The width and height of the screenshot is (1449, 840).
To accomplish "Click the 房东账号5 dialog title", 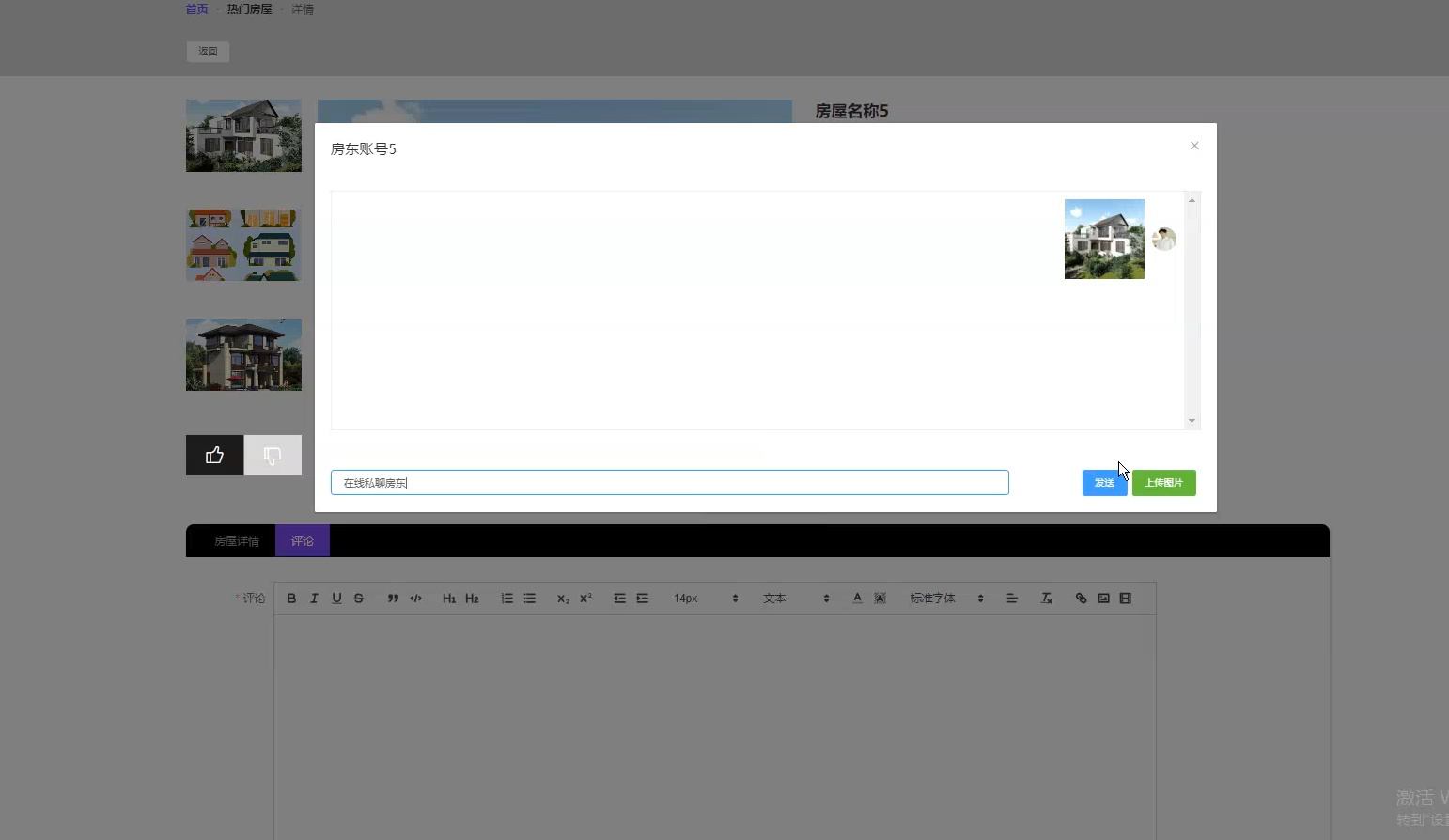I will pos(364,148).
